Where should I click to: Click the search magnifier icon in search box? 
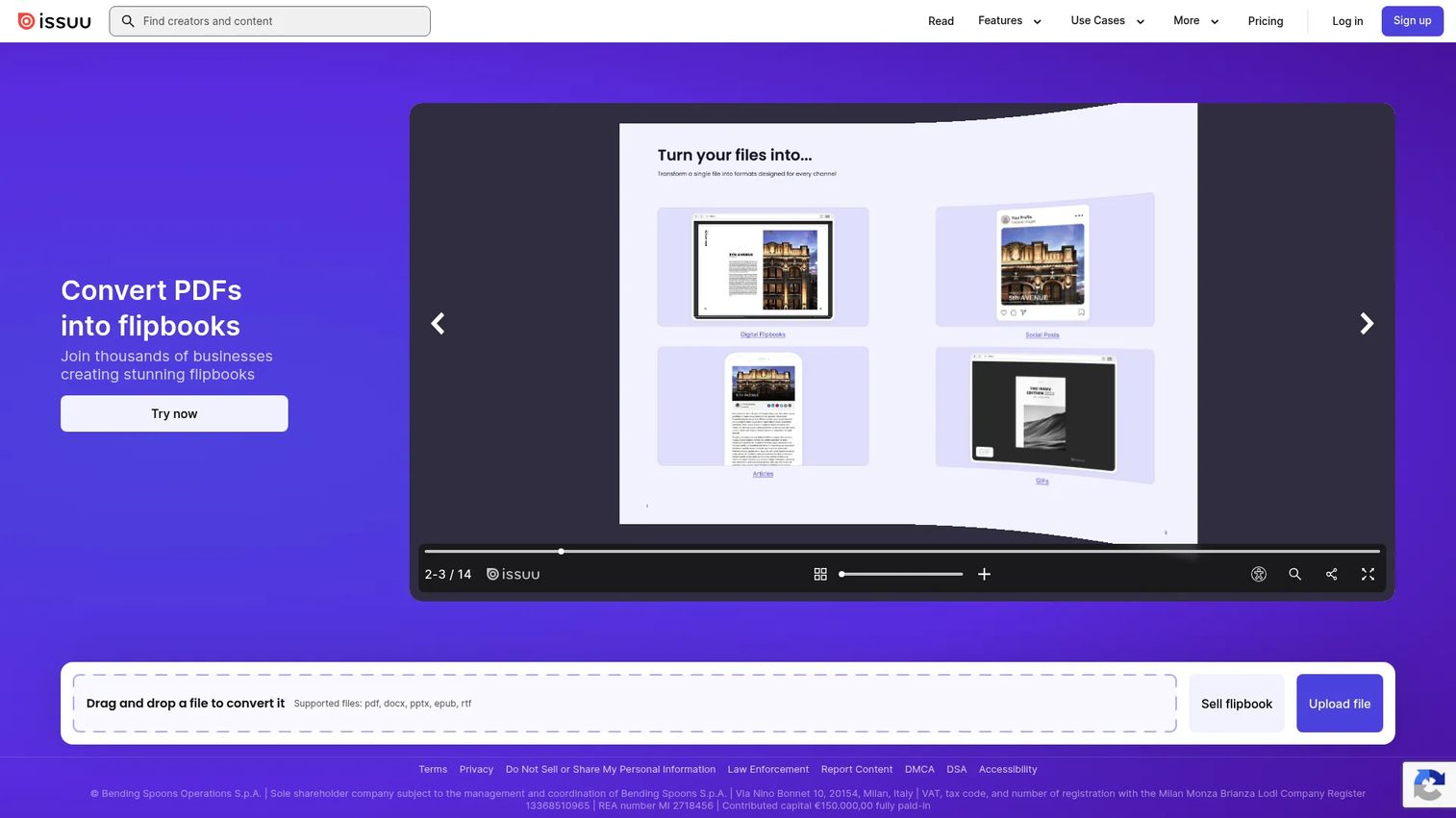coord(128,21)
